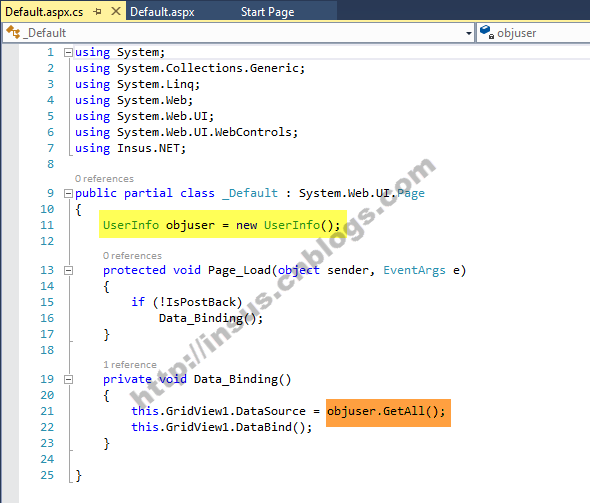Click '1 reference' above Data_Binding
The height and width of the screenshot is (503, 590).
tap(130, 365)
